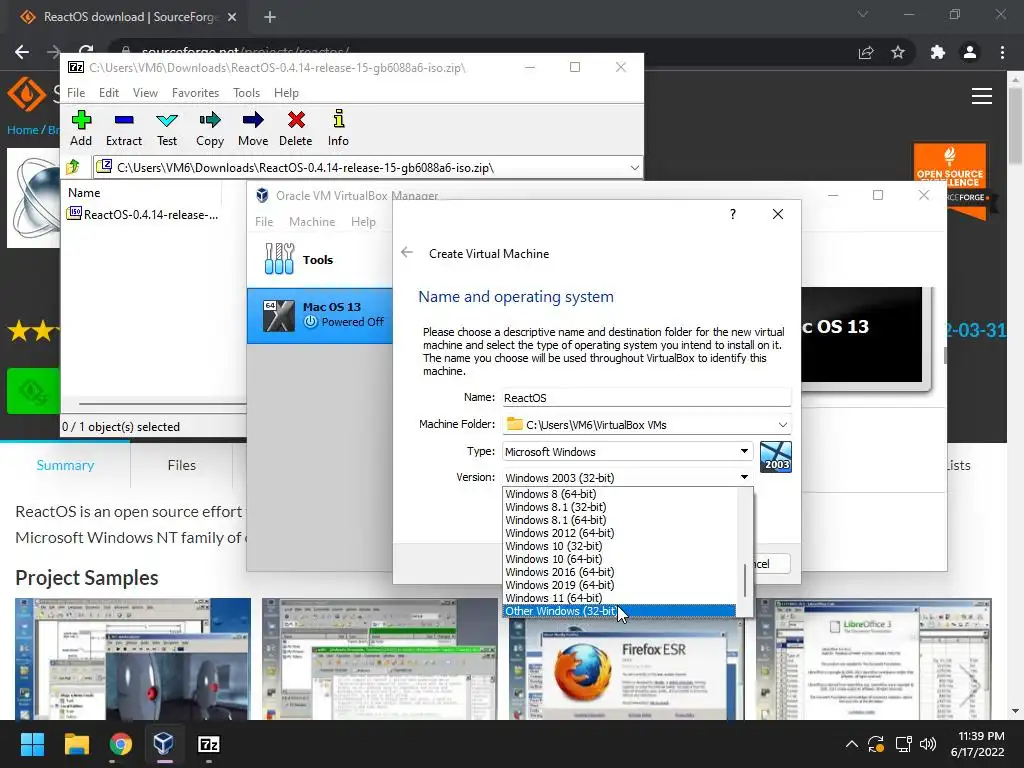This screenshot has height=768, width=1024.
Task: Open the SourceForge hamburger menu
Action: (982, 96)
